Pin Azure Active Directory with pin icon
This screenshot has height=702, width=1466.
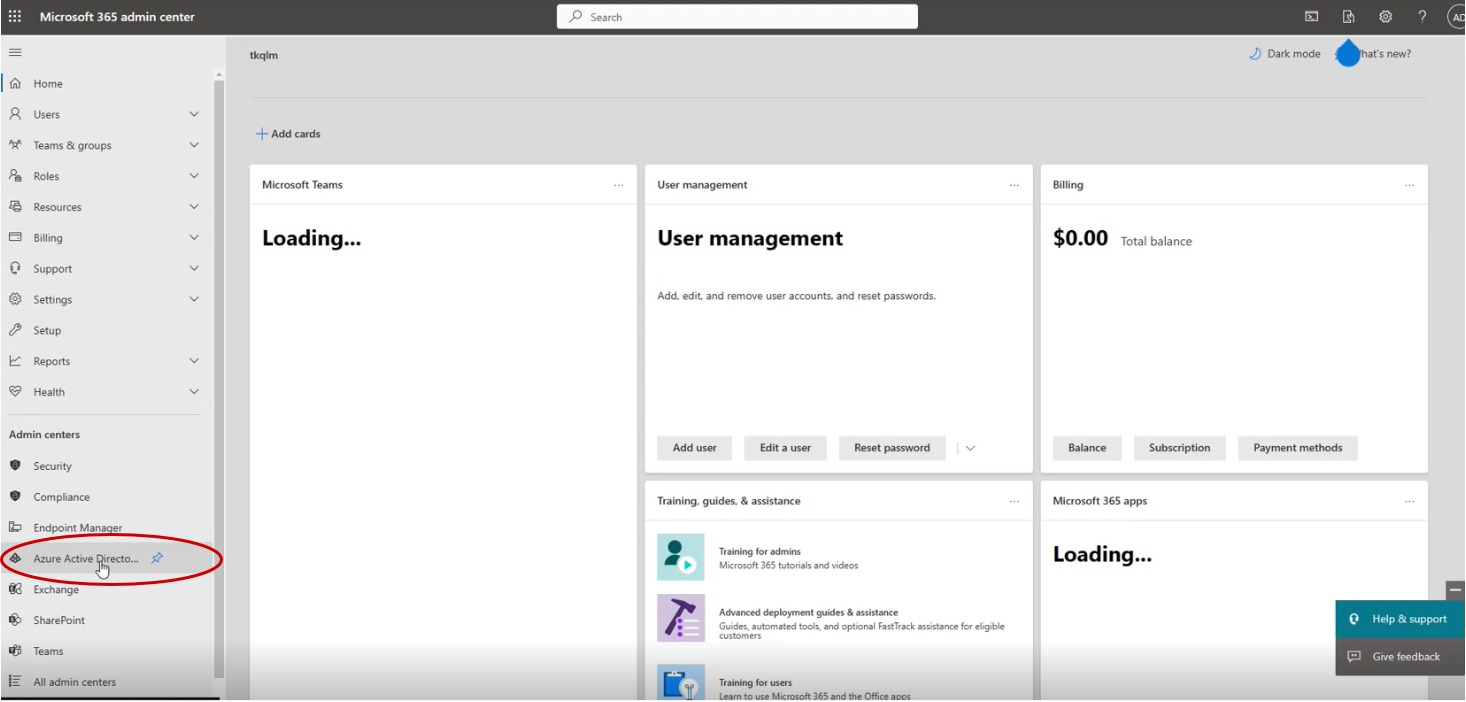[x=157, y=558]
